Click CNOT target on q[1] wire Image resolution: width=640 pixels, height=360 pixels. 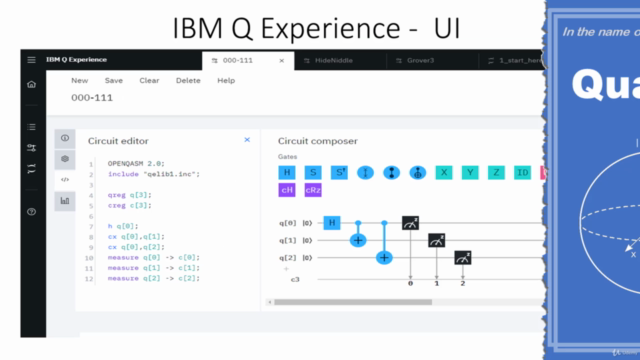pos(358,240)
